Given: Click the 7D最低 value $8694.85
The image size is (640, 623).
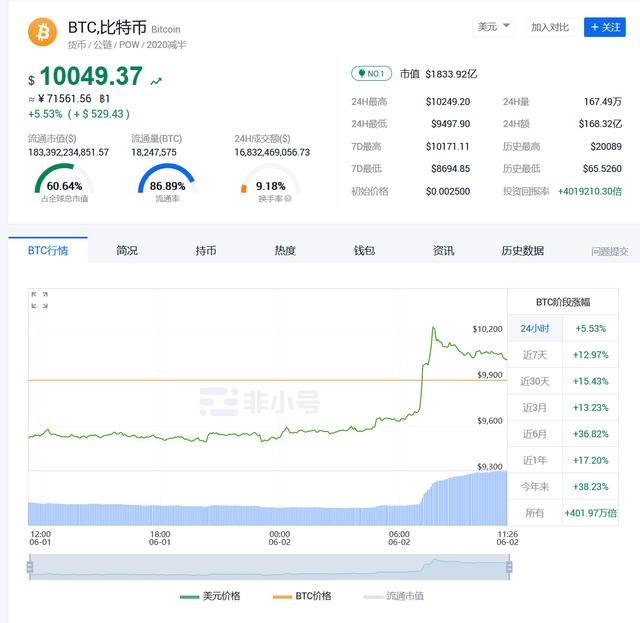Looking at the screenshot, I should click(x=451, y=169).
